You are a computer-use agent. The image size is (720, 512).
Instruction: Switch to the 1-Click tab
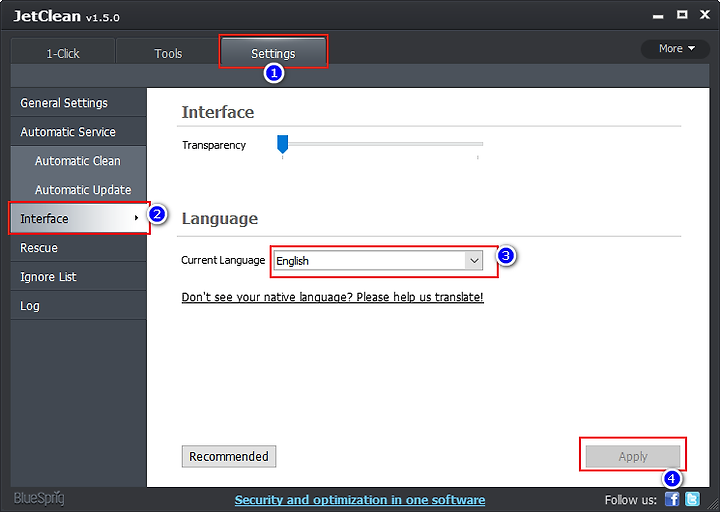[x=63, y=51]
